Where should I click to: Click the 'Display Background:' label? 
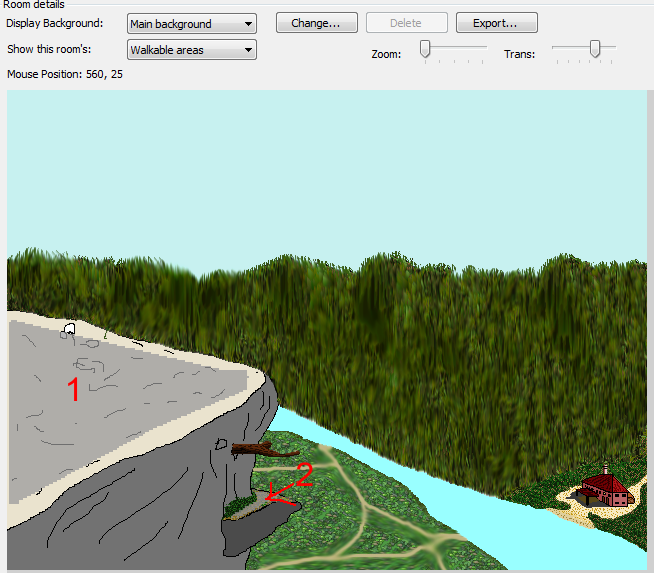tap(55, 23)
